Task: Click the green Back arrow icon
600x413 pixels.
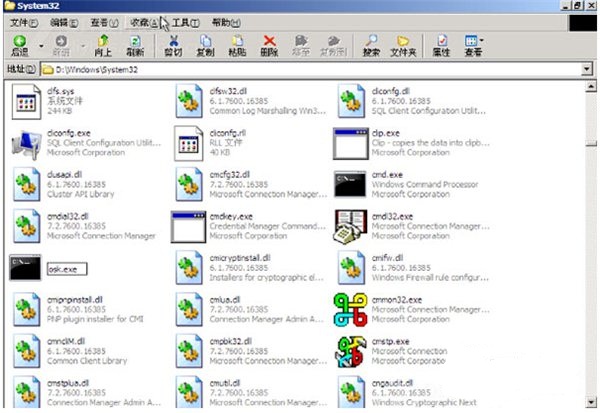Action: coord(20,41)
